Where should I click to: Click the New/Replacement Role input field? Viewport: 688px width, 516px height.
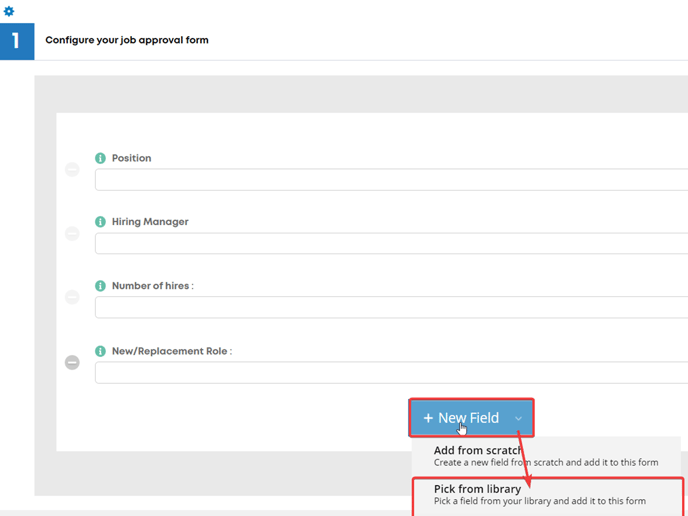coord(391,373)
